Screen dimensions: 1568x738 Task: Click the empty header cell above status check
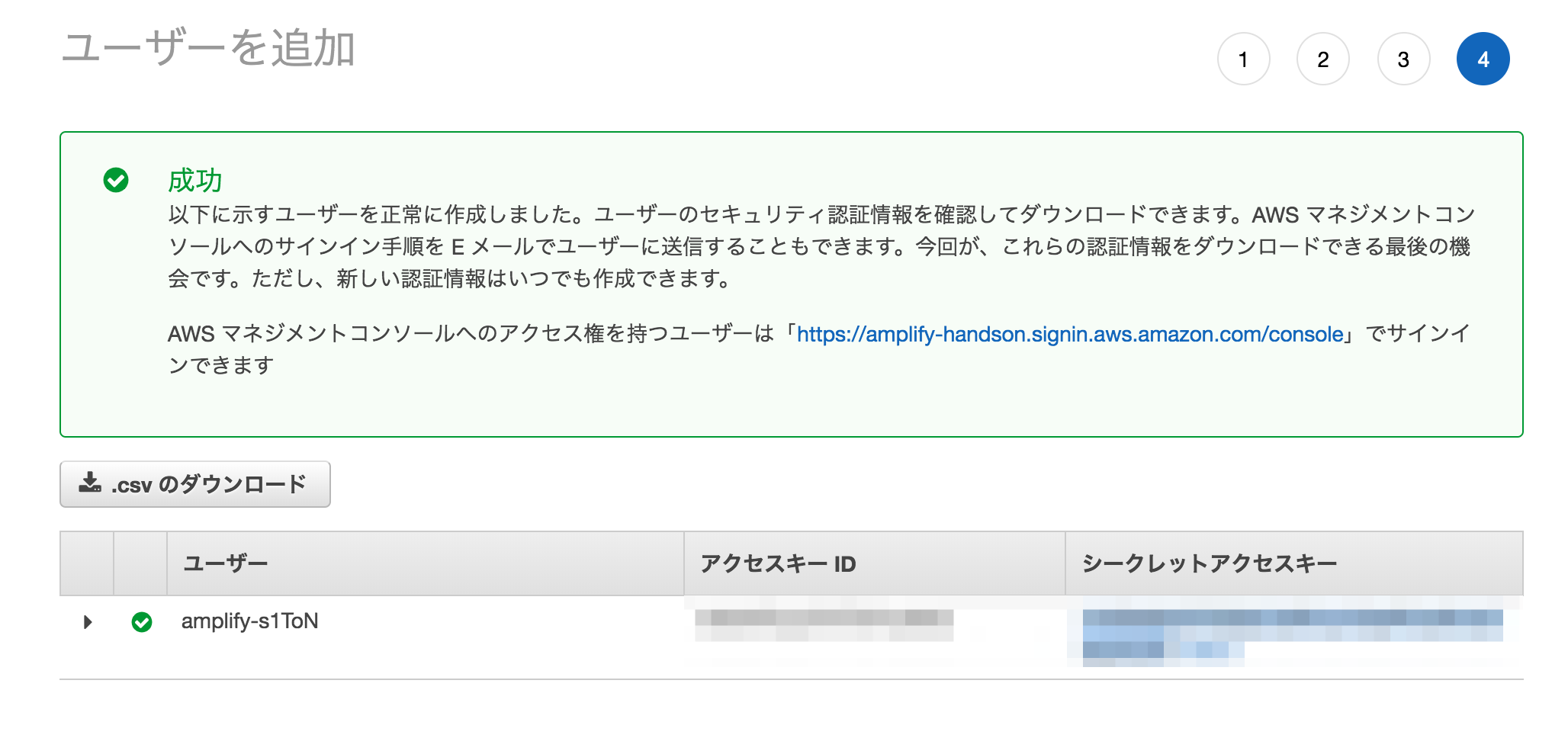(140, 563)
